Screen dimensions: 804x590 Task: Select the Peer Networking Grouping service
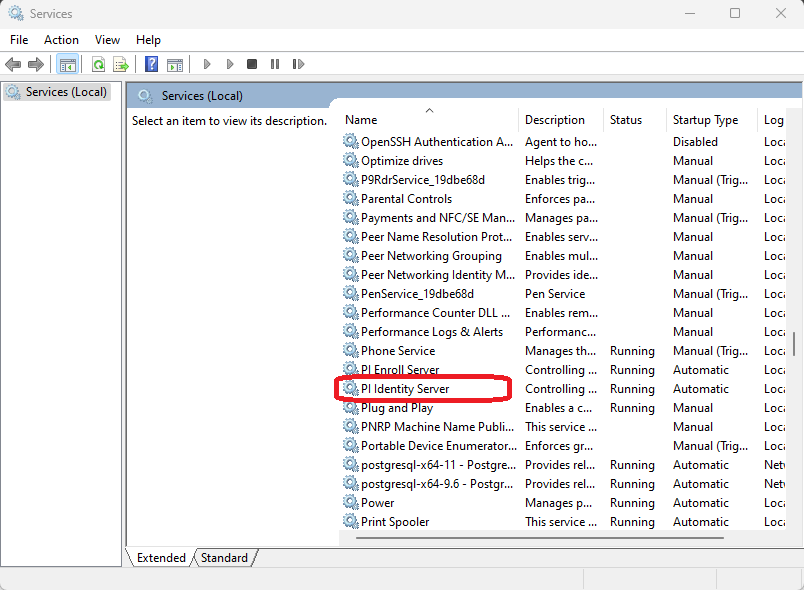(x=431, y=256)
